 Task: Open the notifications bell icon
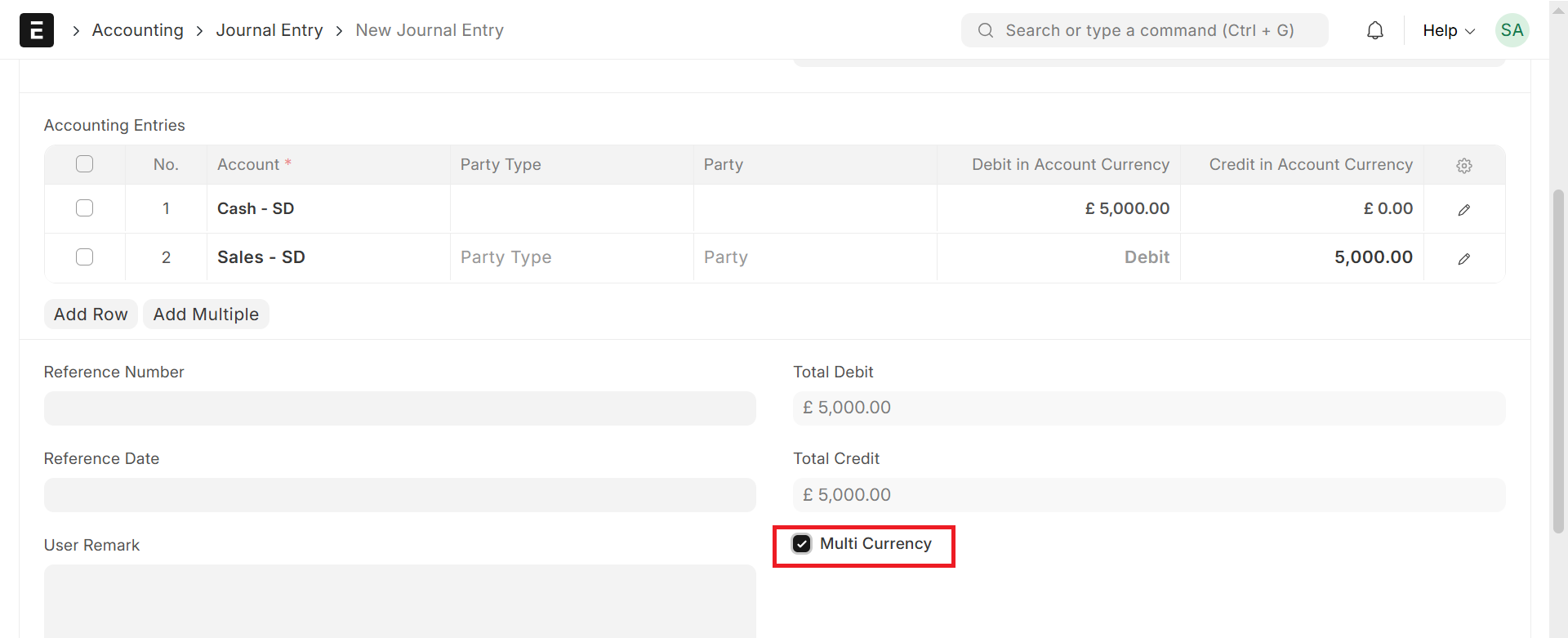[1375, 30]
